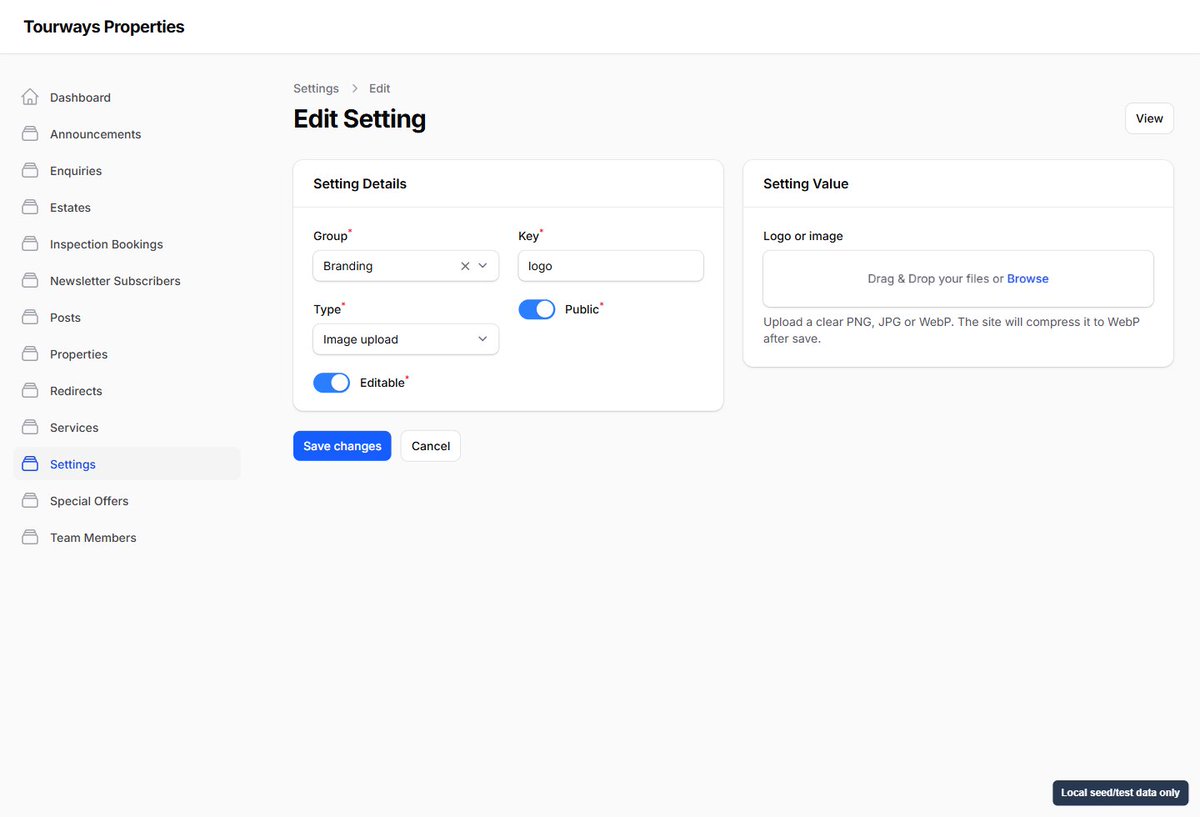Click the upload hint text about WebP
This screenshot has width=1200, height=817.
tap(951, 330)
